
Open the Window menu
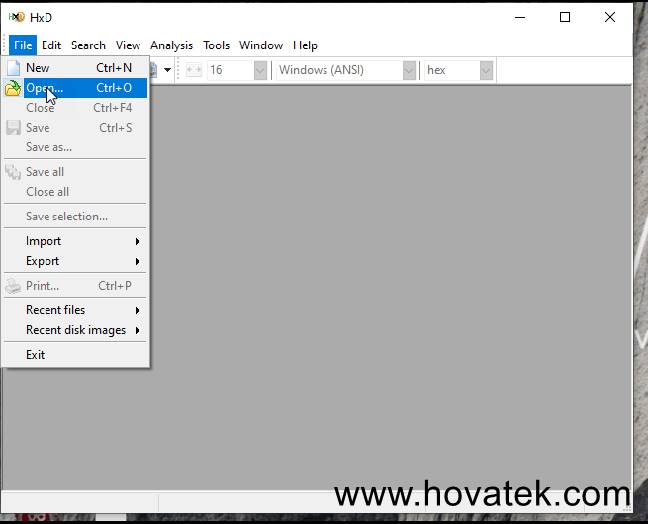coord(261,45)
